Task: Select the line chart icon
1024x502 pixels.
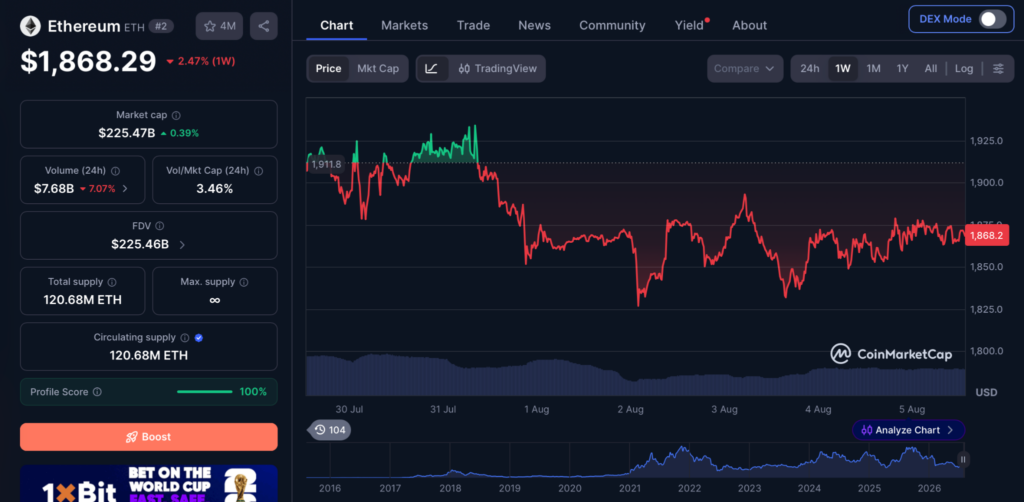Action: 432,69
